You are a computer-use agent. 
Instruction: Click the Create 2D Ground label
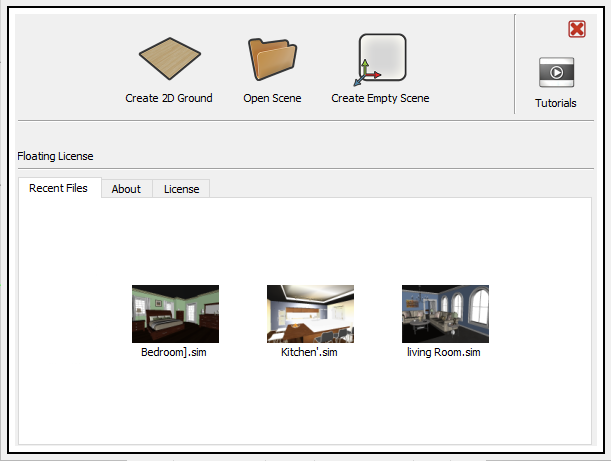click(169, 98)
